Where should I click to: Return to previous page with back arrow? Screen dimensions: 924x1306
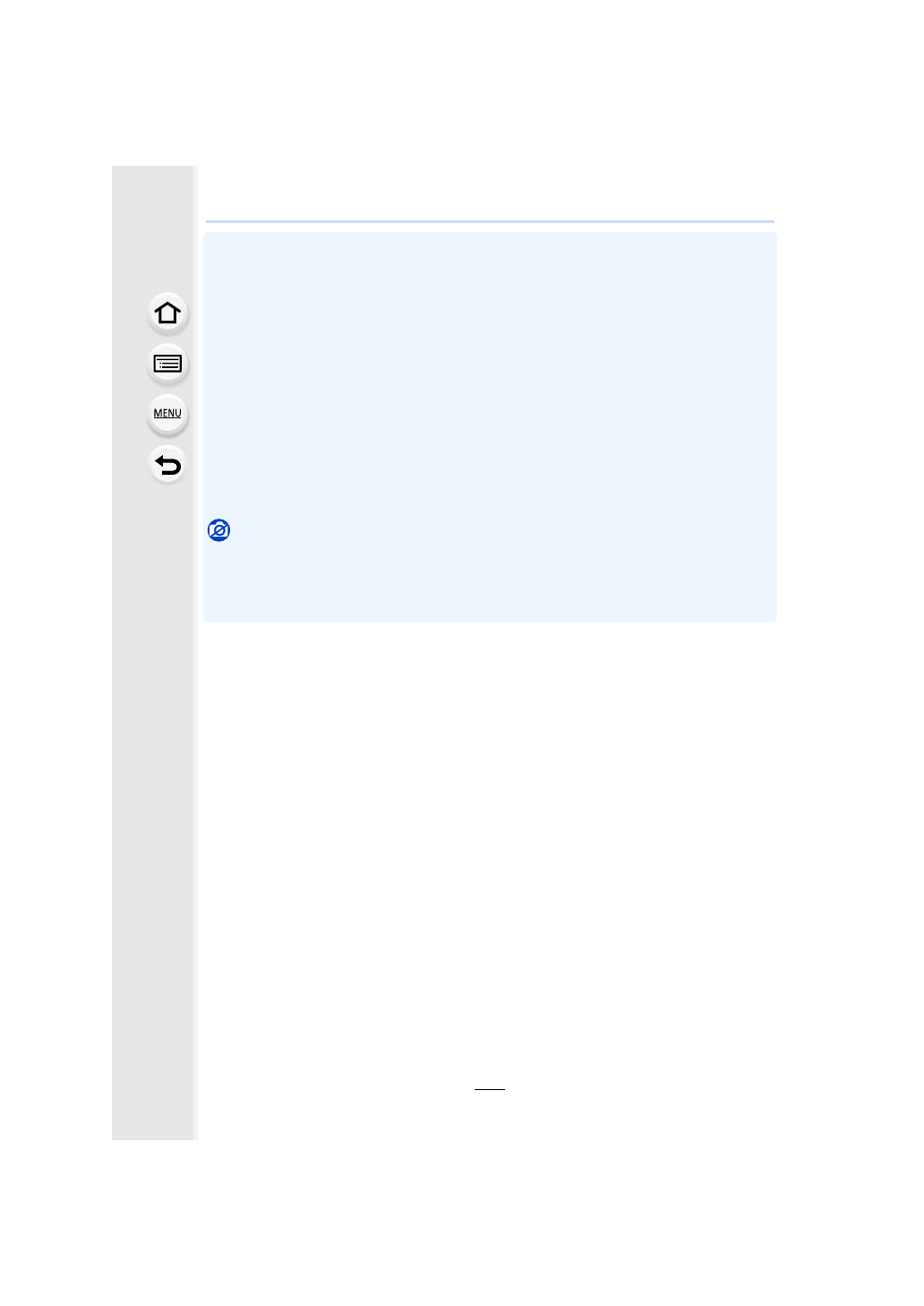tap(167, 465)
